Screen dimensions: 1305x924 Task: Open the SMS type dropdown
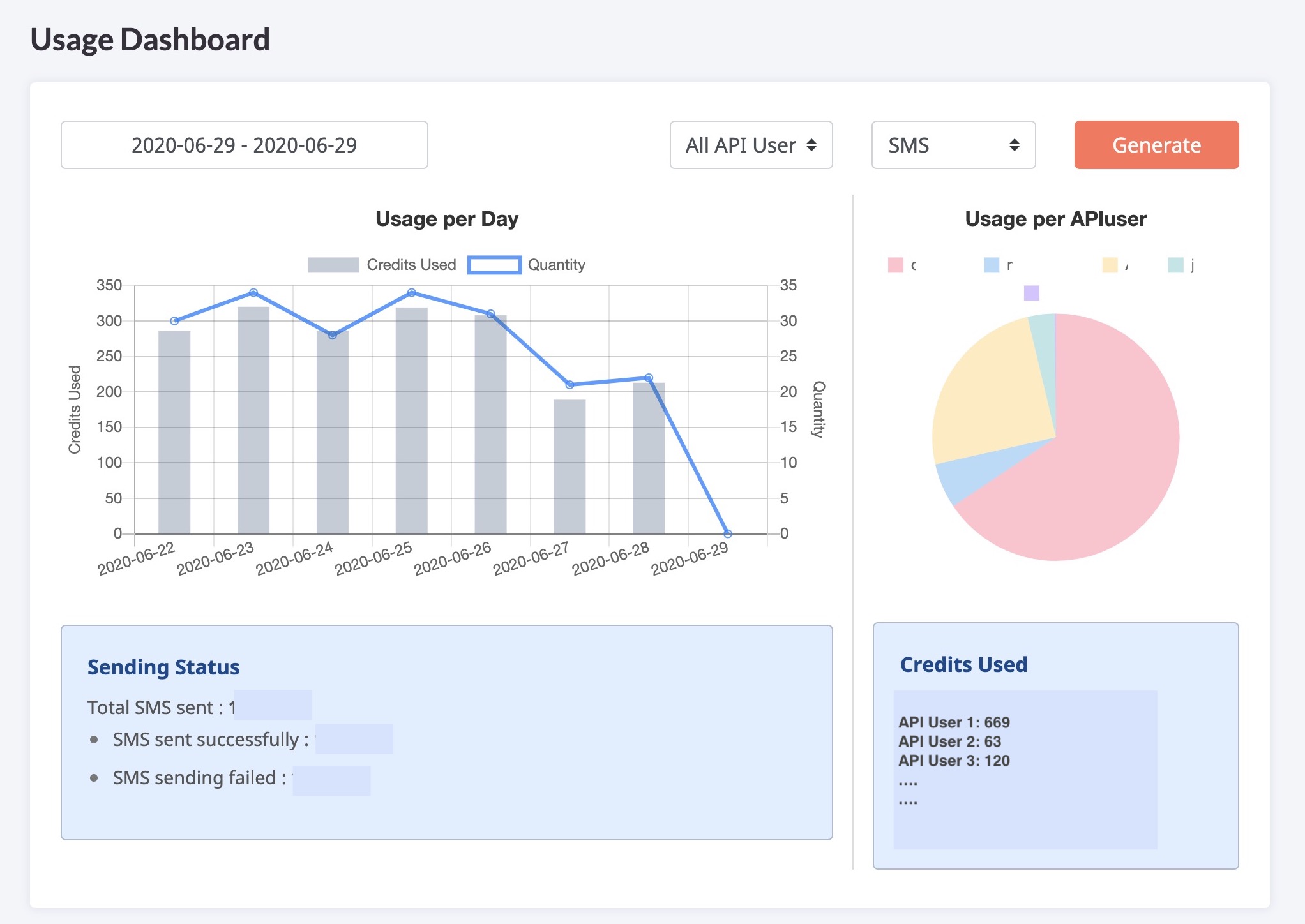[953, 145]
